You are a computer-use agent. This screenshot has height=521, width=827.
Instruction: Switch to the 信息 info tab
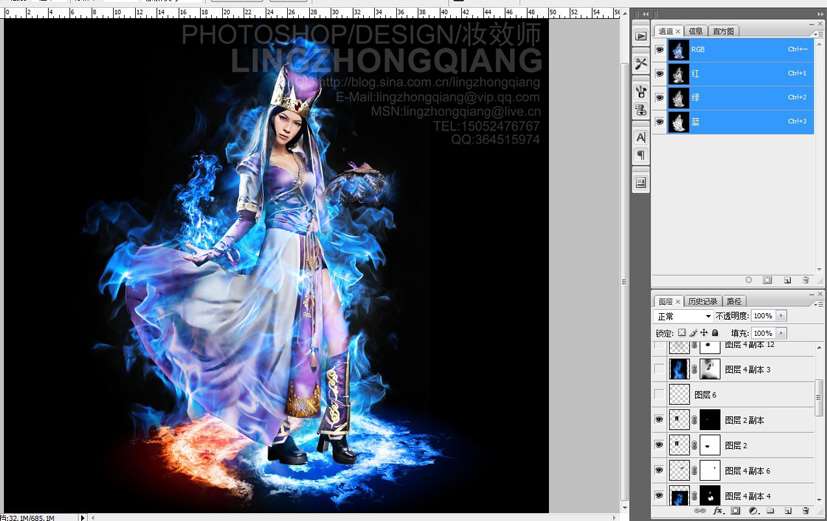pos(694,31)
